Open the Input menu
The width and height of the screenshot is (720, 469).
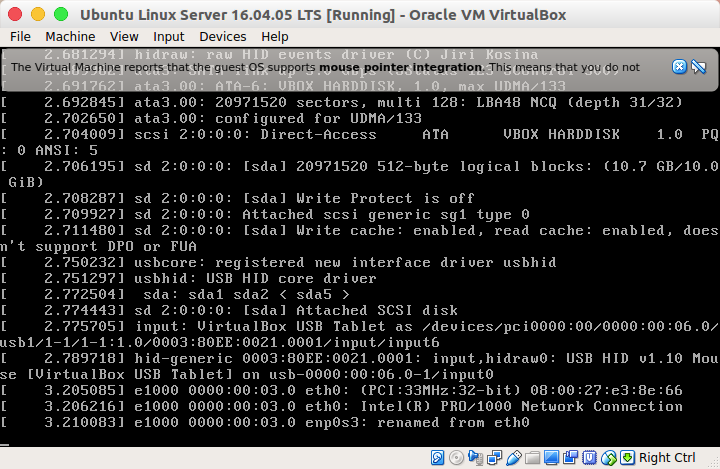coord(169,36)
